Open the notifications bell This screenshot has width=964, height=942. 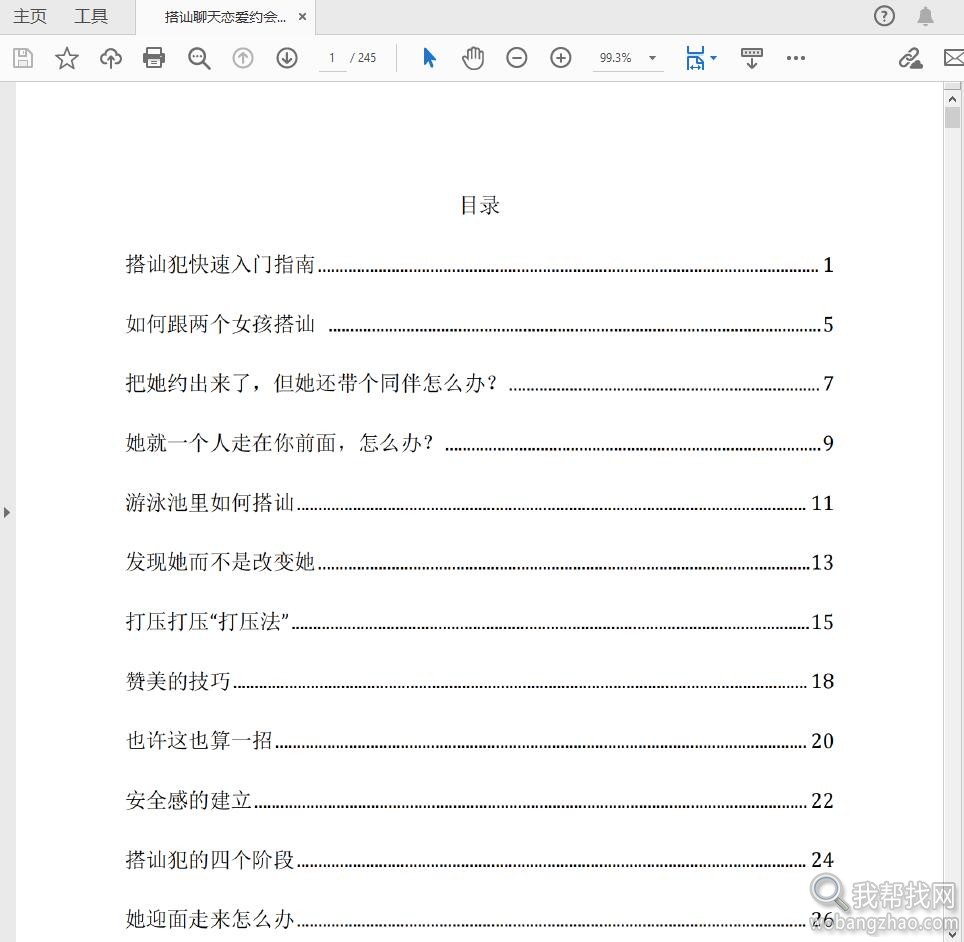pos(925,16)
